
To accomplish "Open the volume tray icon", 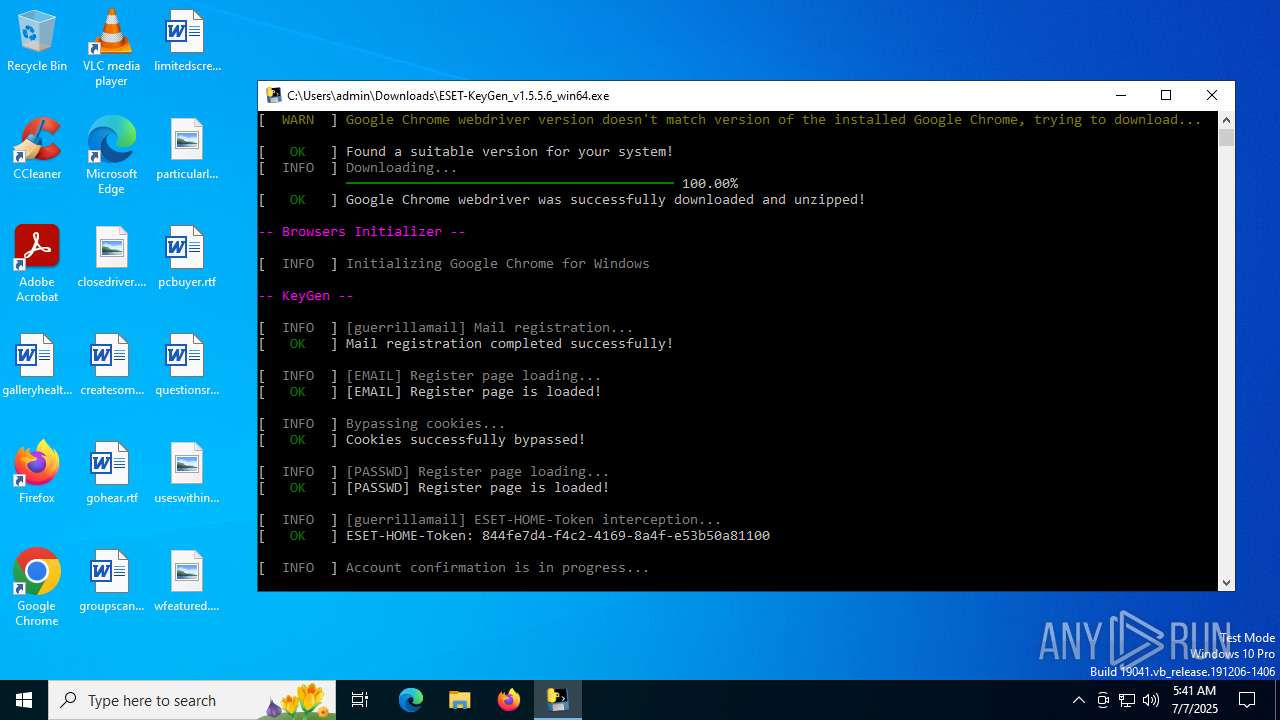I will 1151,700.
